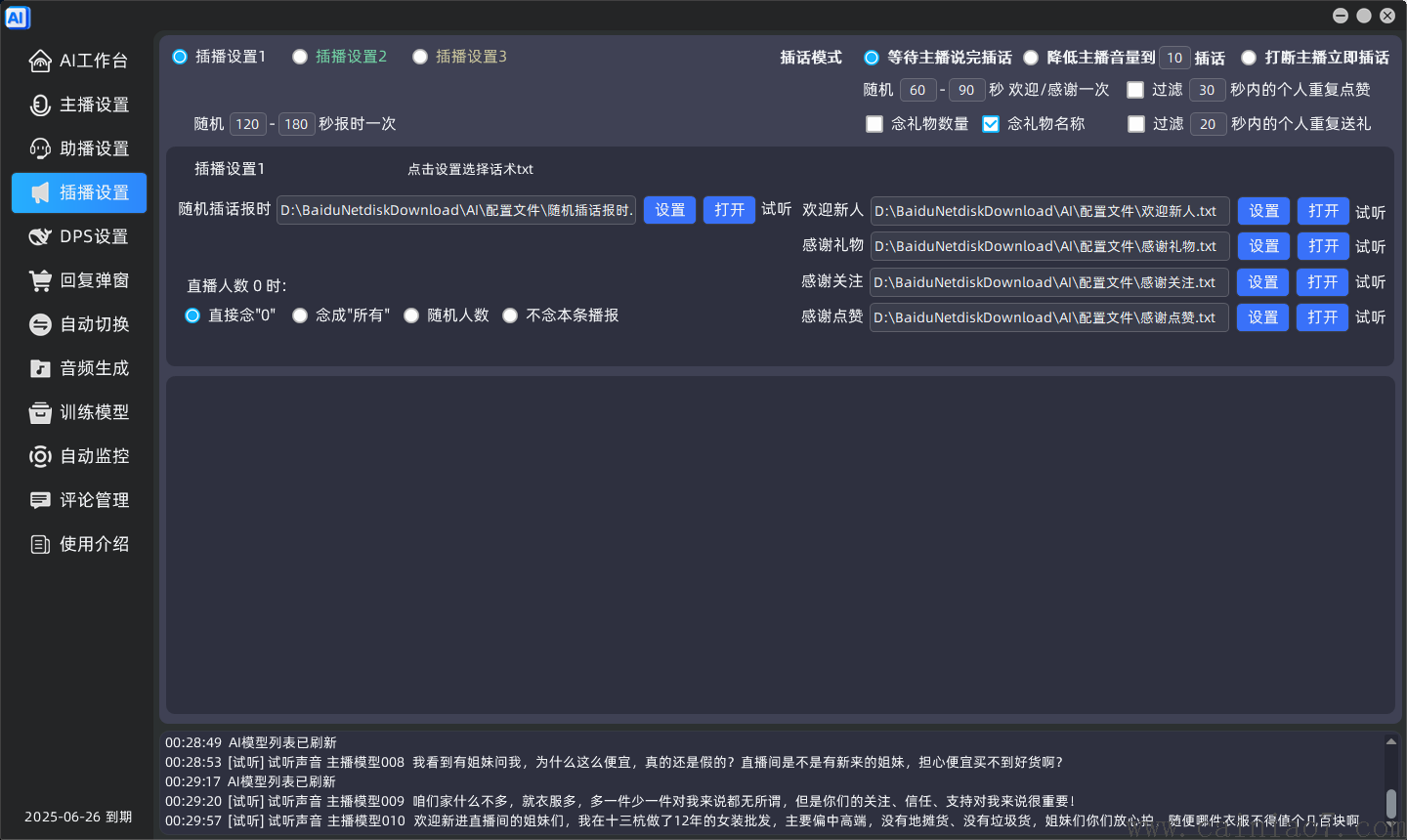The height and width of the screenshot is (840, 1407).
Task: Open the 使用介绍 guide
Action: click(x=78, y=544)
